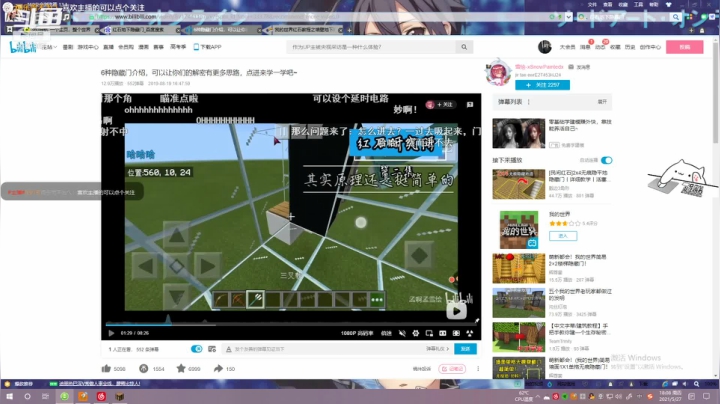Toggle the autoplay next switch
Viewport: 720px width, 404px height.
coord(607,160)
